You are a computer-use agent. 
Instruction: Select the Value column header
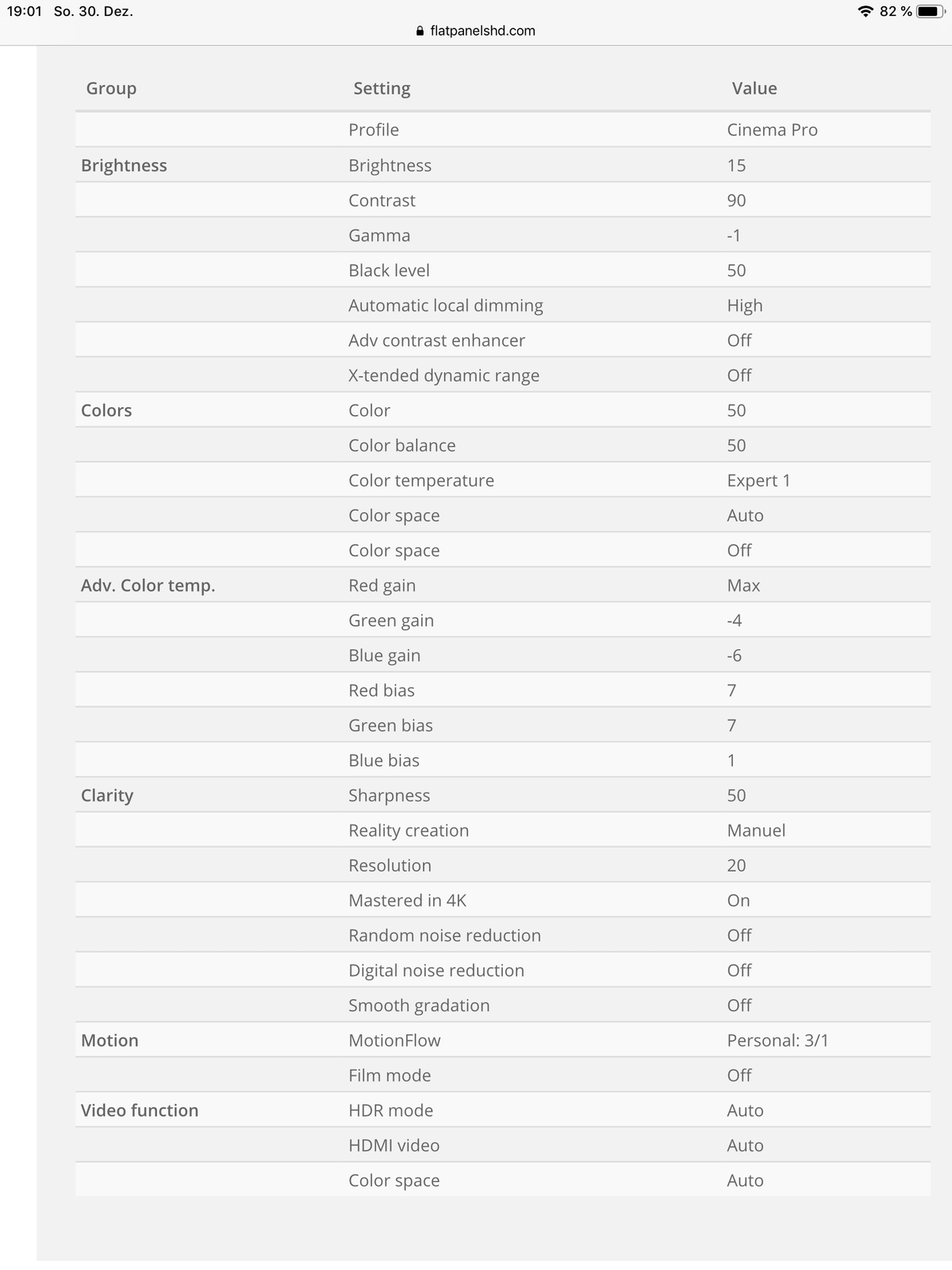click(754, 88)
